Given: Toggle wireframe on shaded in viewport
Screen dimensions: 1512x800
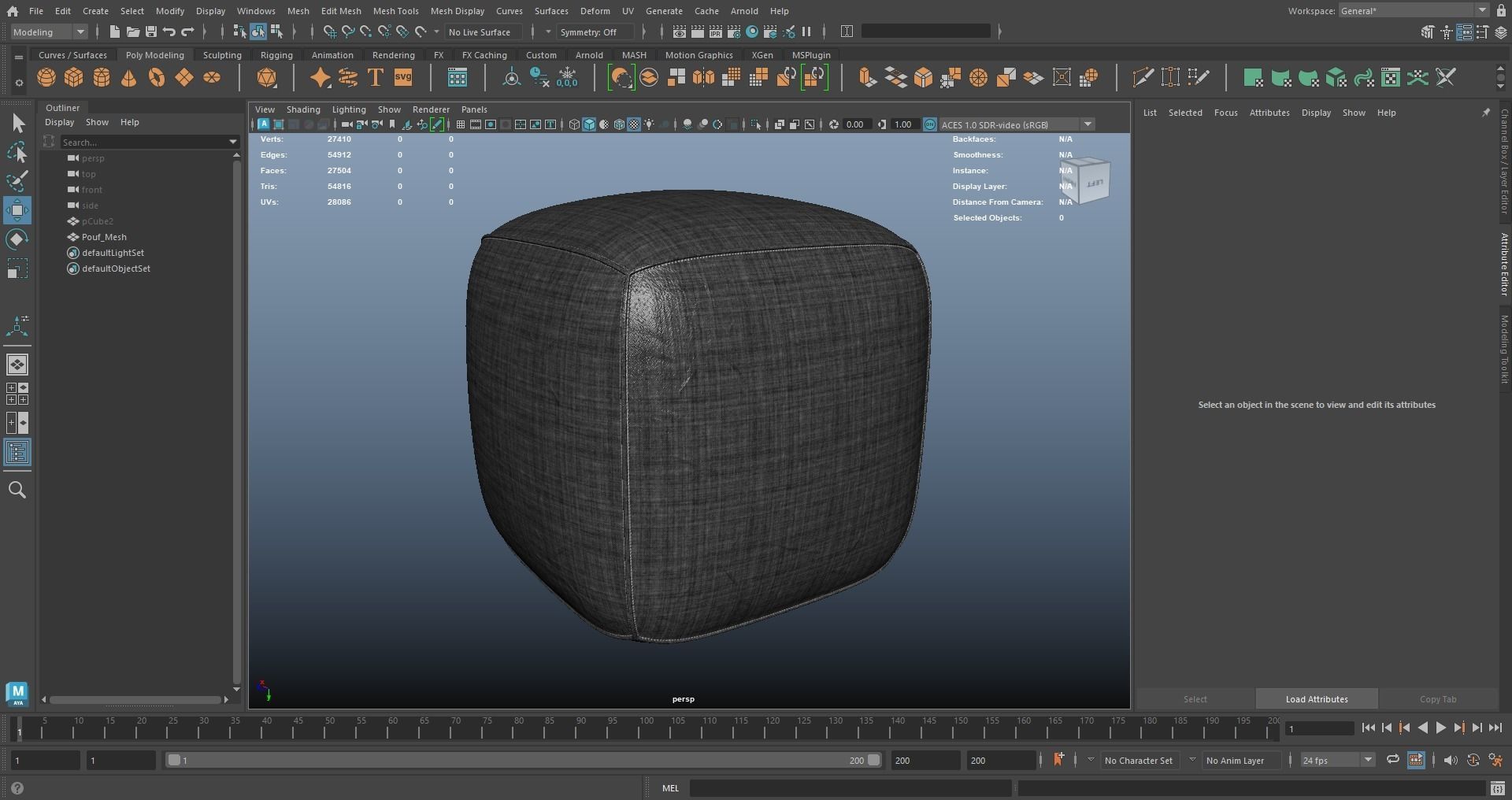Looking at the screenshot, I should [x=619, y=124].
